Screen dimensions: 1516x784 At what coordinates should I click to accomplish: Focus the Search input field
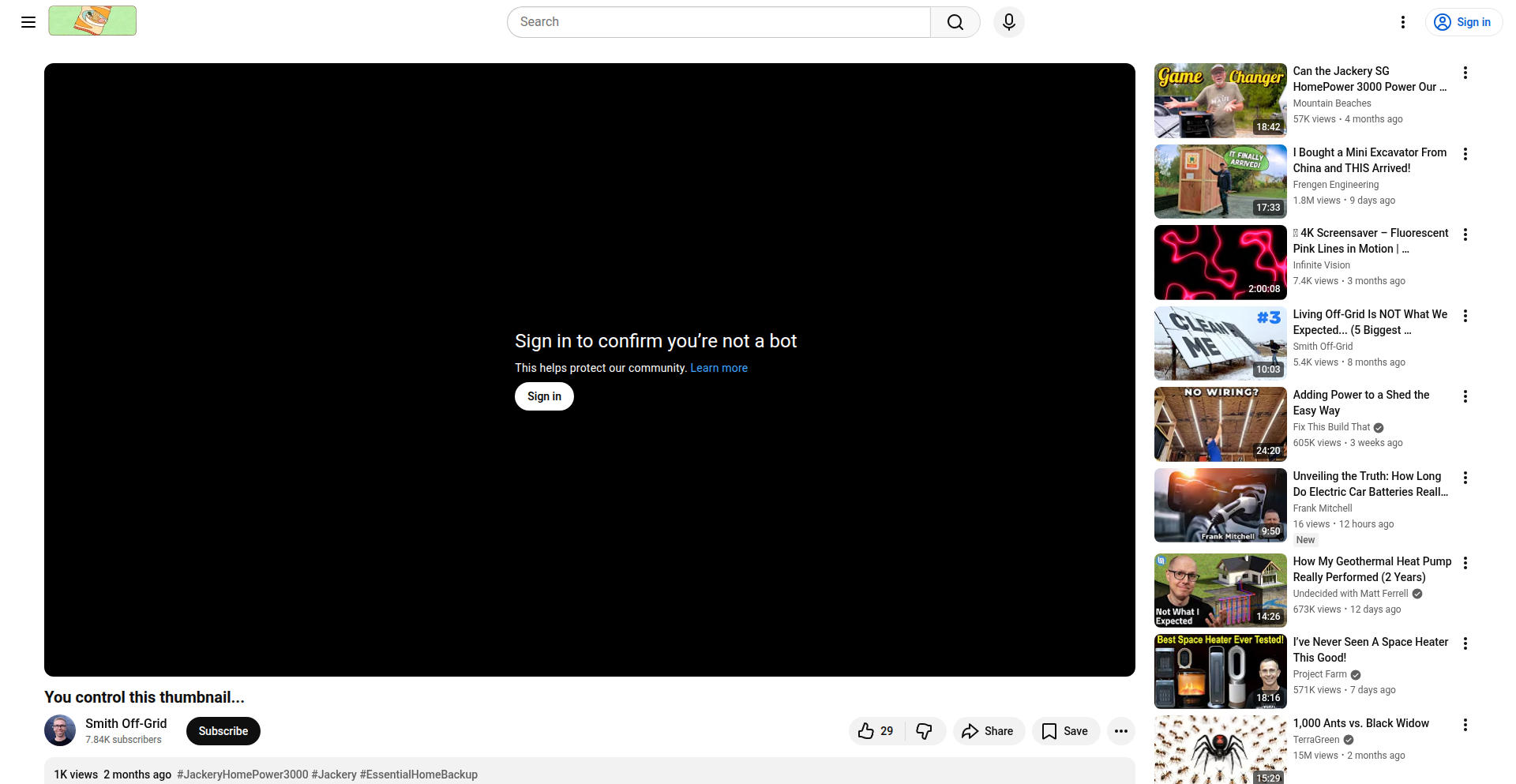pos(719,22)
